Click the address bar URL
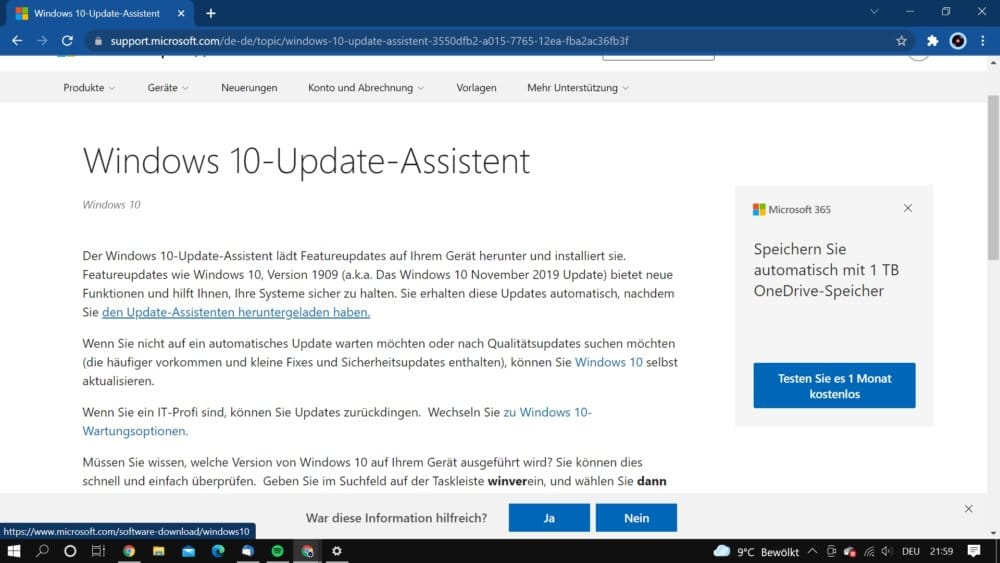1000x563 pixels. 369,41
